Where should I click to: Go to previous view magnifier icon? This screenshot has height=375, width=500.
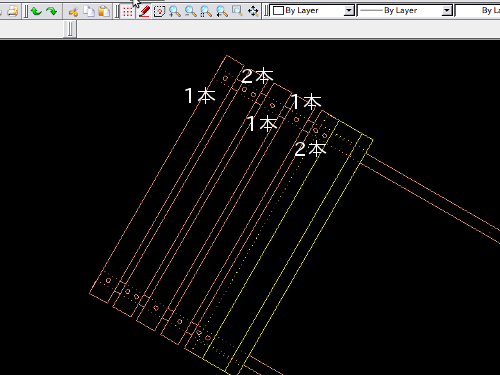(222, 12)
